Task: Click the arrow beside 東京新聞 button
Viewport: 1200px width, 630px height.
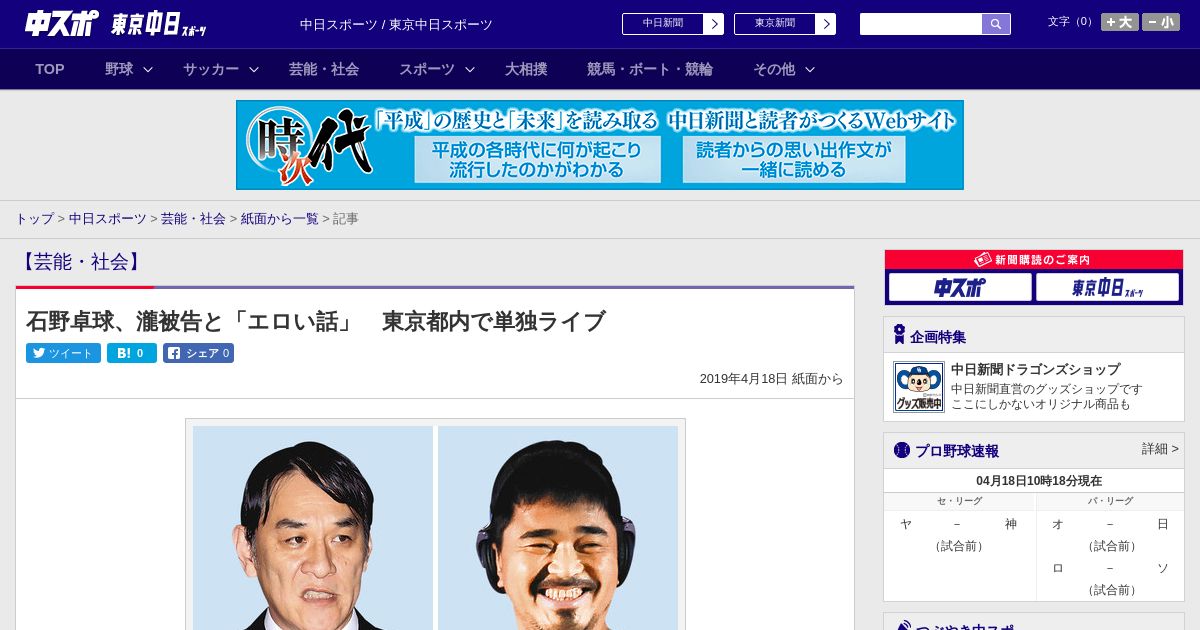Action: [826, 24]
